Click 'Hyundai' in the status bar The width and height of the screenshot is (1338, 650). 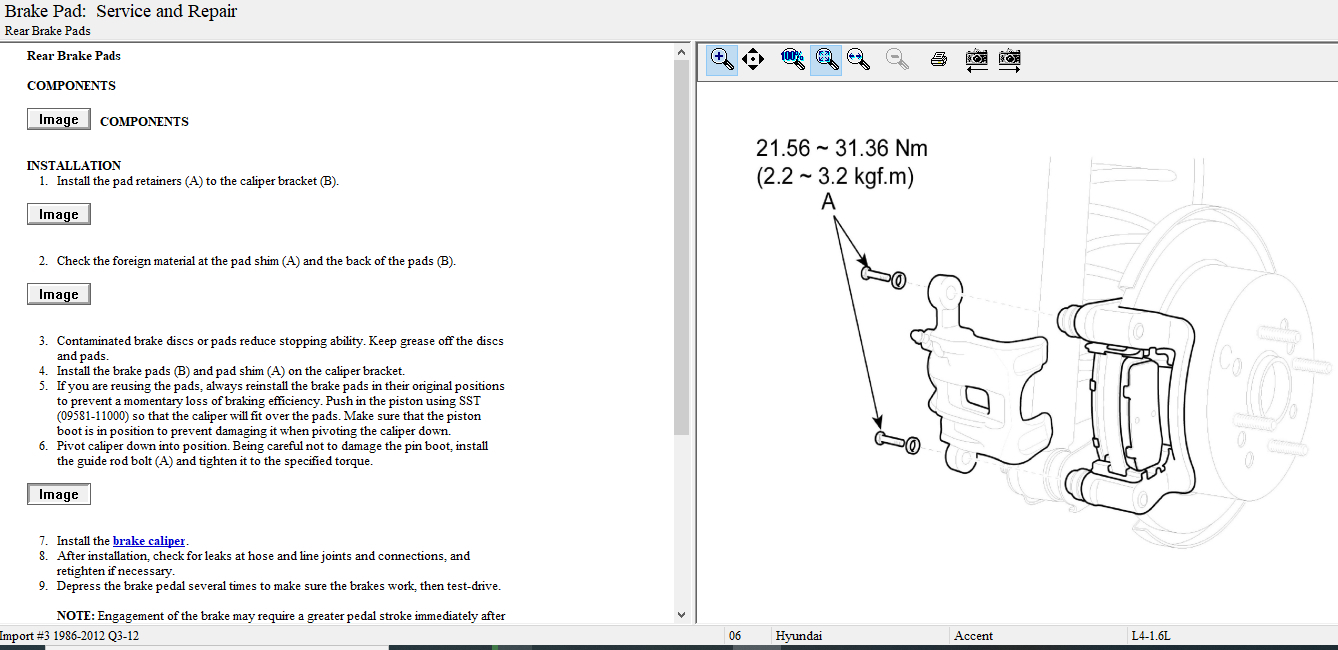tap(799, 636)
